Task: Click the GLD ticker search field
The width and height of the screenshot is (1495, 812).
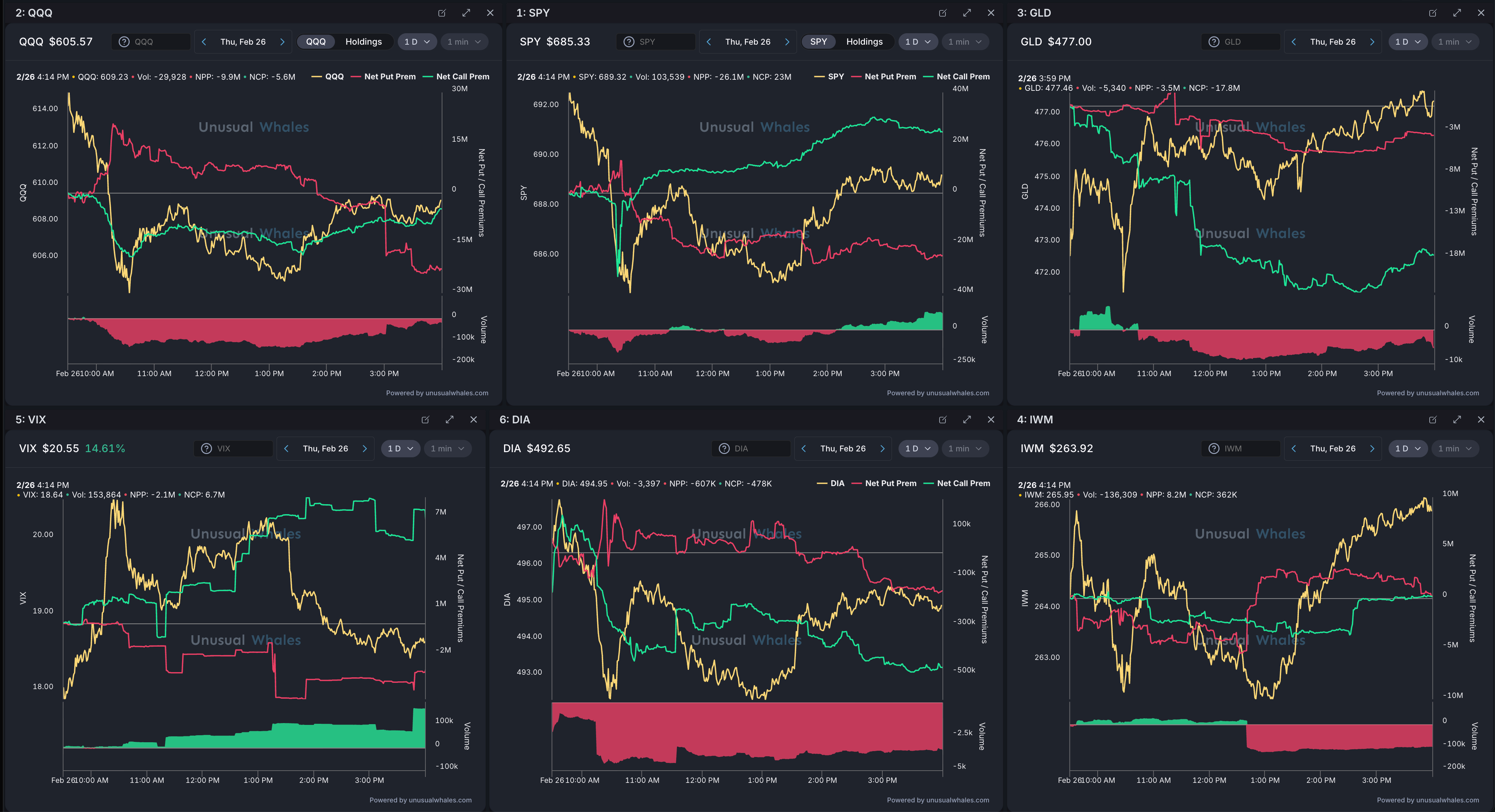Action: pyautogui.click(x=1248, y=42)
